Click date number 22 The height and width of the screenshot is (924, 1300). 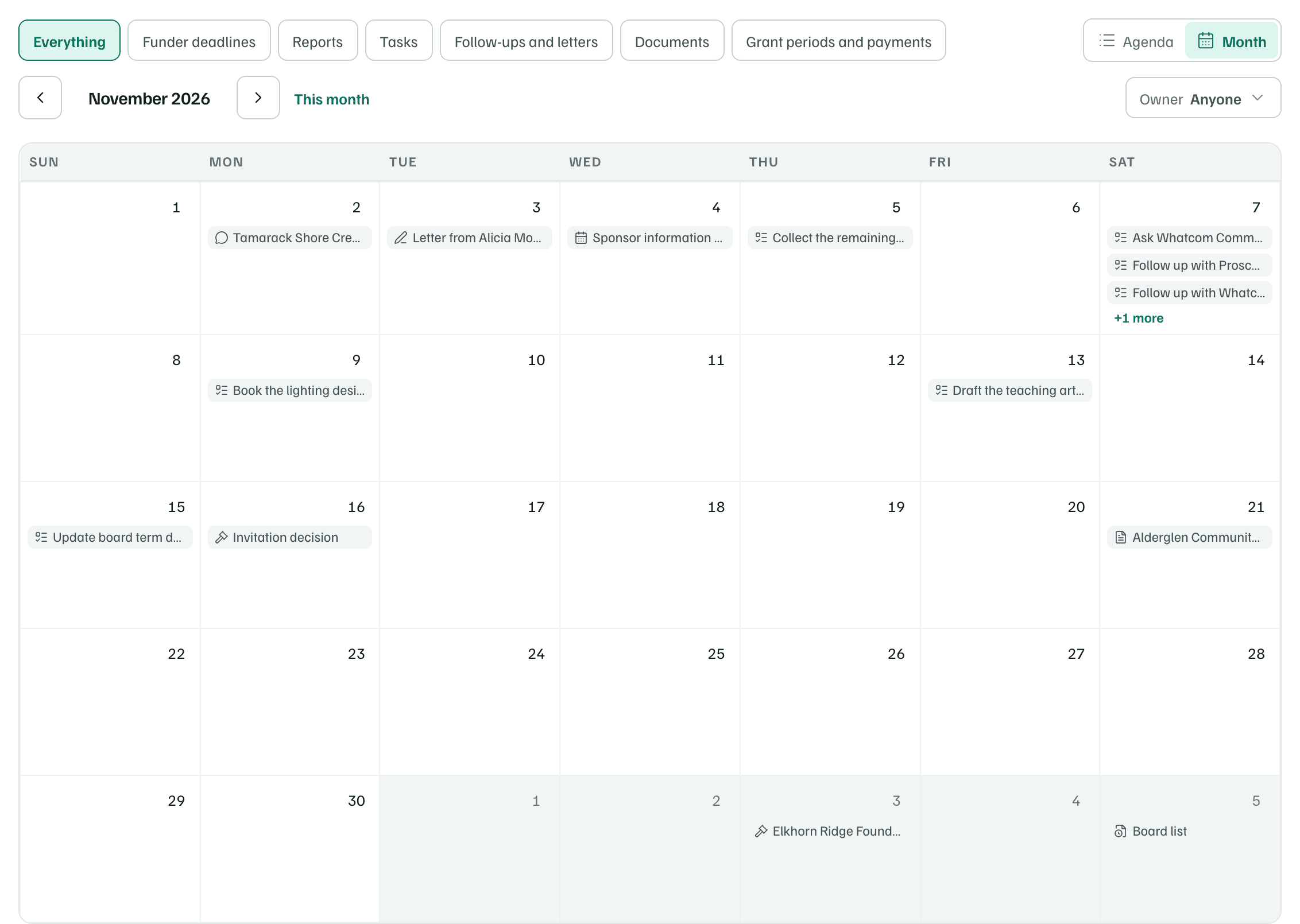pos(176,654)
